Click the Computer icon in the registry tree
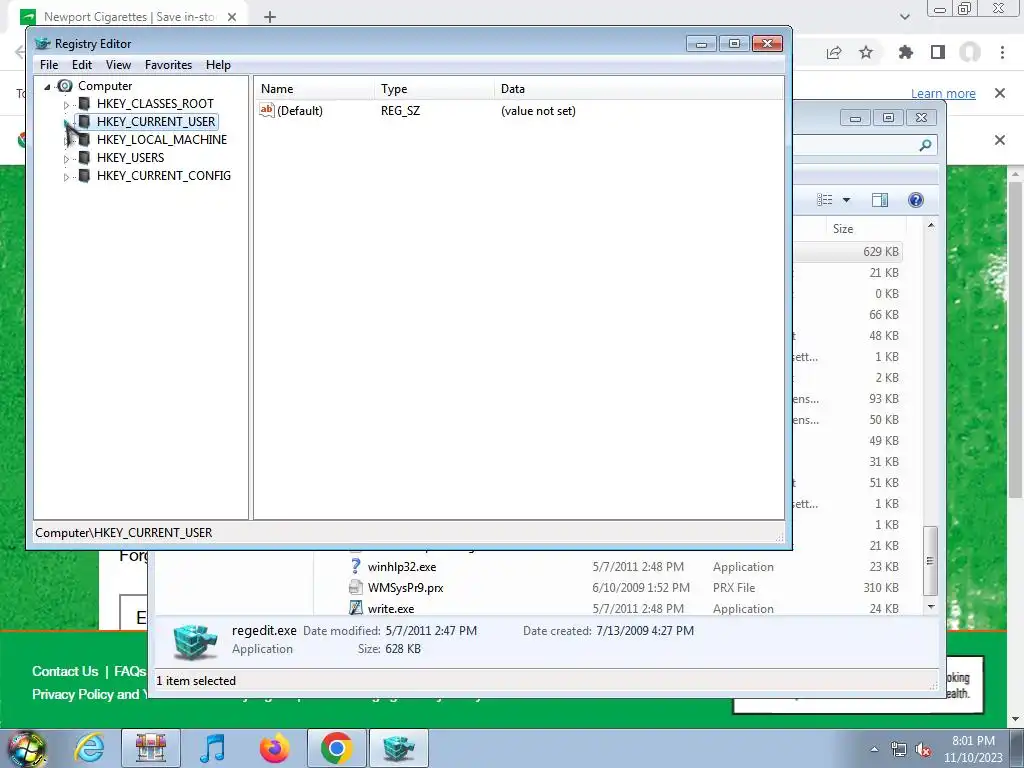The image size is (1024, 768). [65, 86]
